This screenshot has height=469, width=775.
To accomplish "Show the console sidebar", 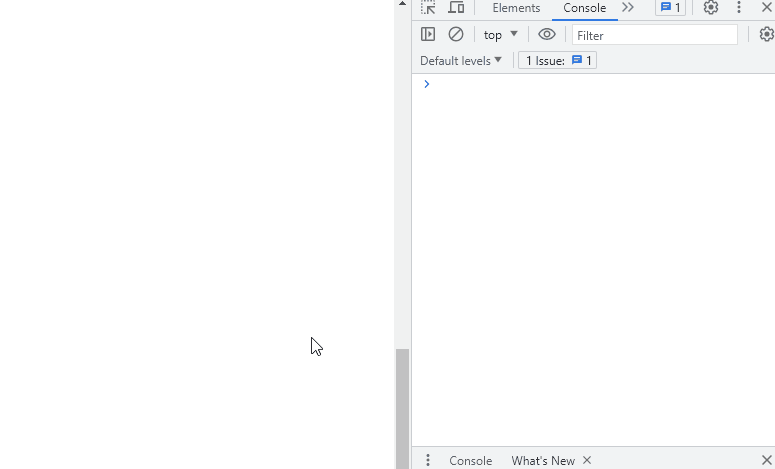I will [428, 34].
